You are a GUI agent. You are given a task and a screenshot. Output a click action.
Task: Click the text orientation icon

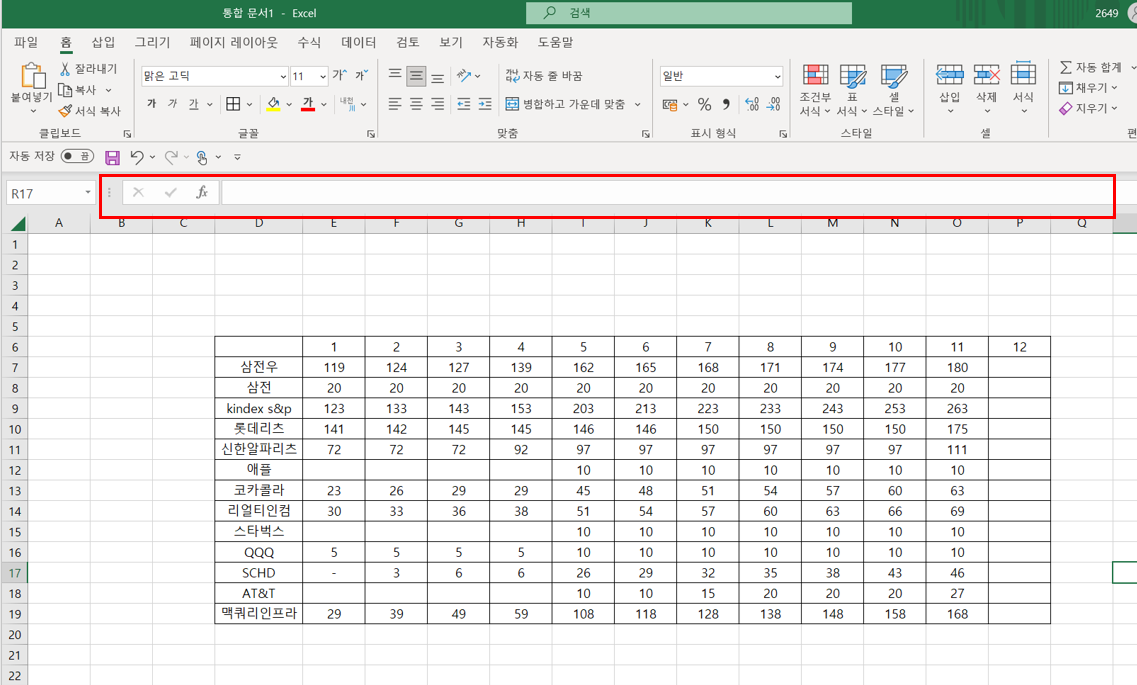(x=464, y=75)
